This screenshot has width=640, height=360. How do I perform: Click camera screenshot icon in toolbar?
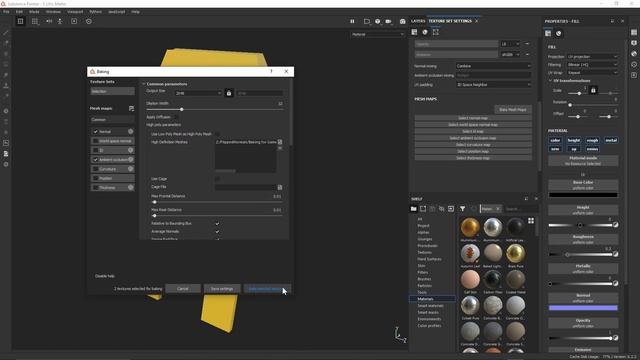403,21
